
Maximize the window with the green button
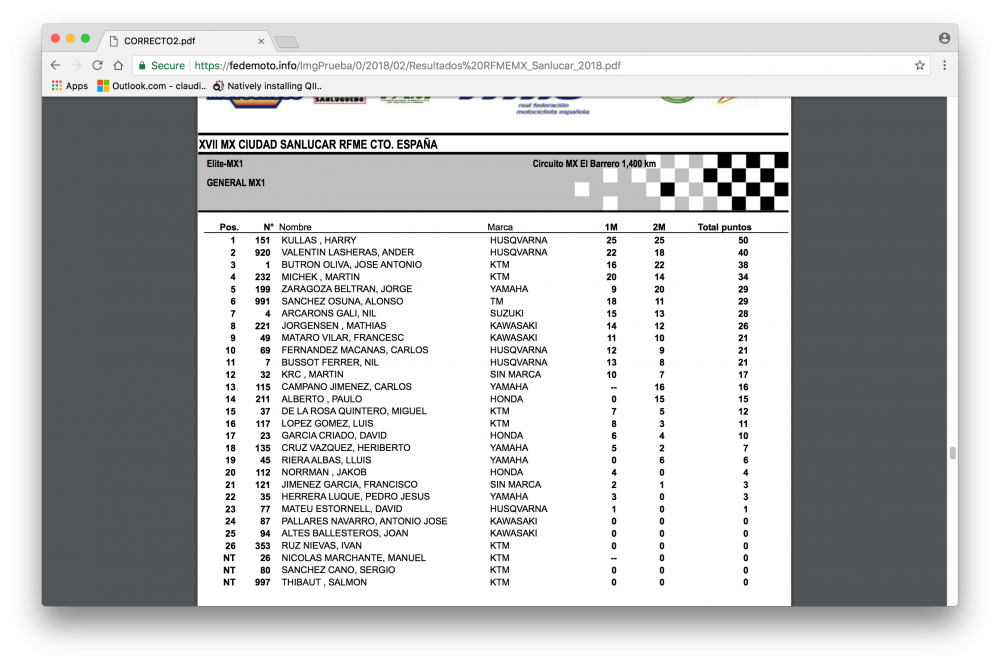[x=85, y=39]
